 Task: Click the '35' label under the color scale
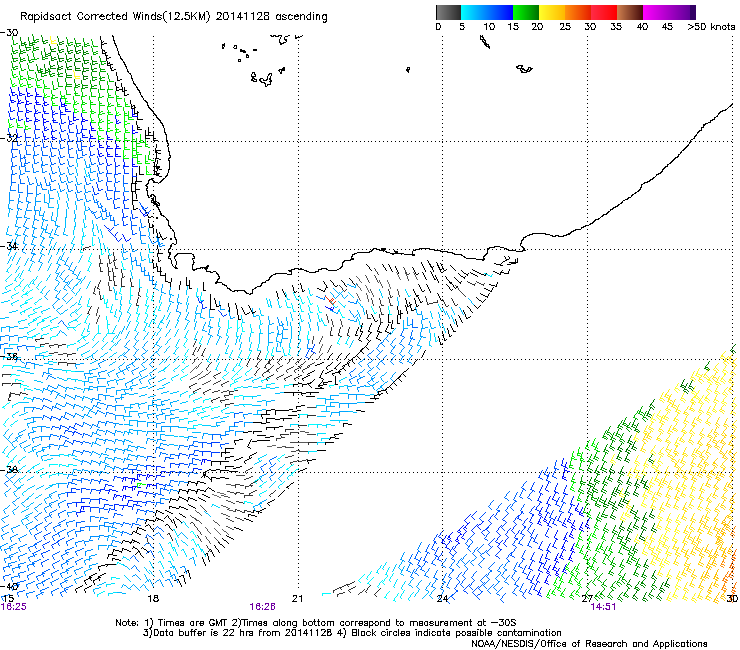point(616,27)
